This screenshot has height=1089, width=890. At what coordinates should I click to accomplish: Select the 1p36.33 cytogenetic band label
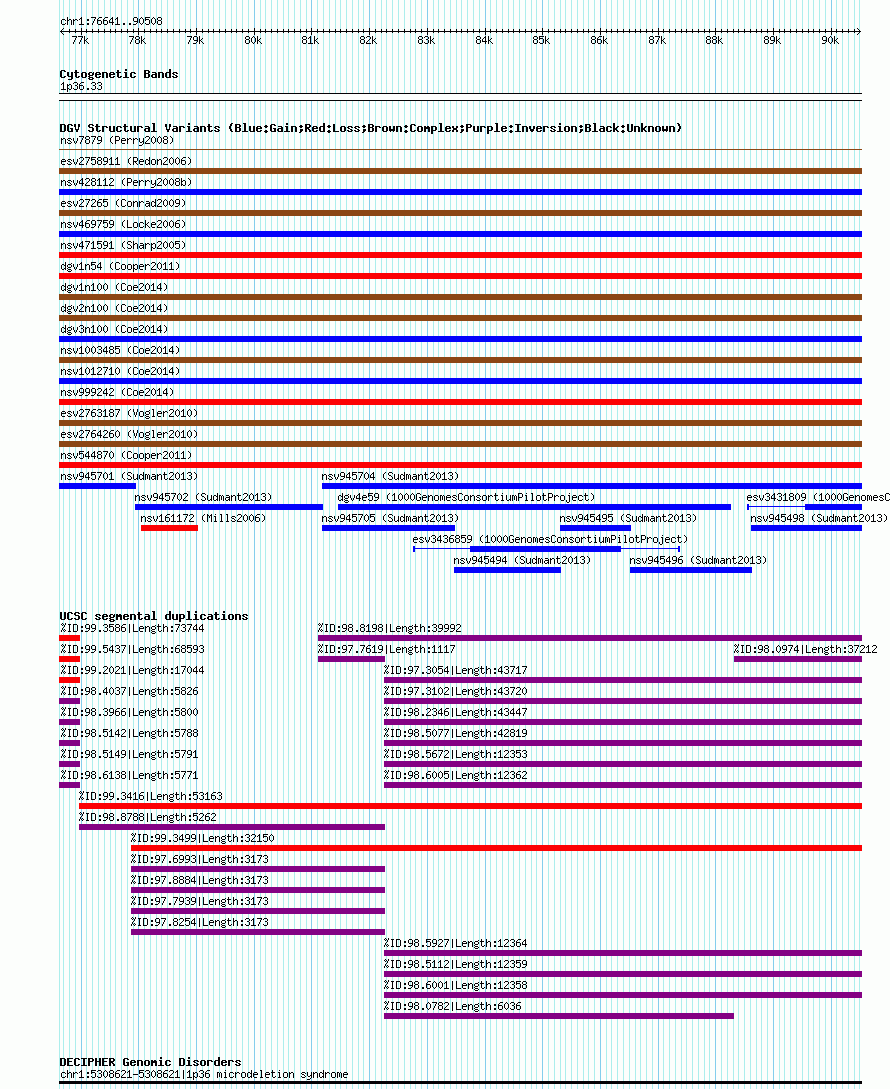tap(81, 87)
